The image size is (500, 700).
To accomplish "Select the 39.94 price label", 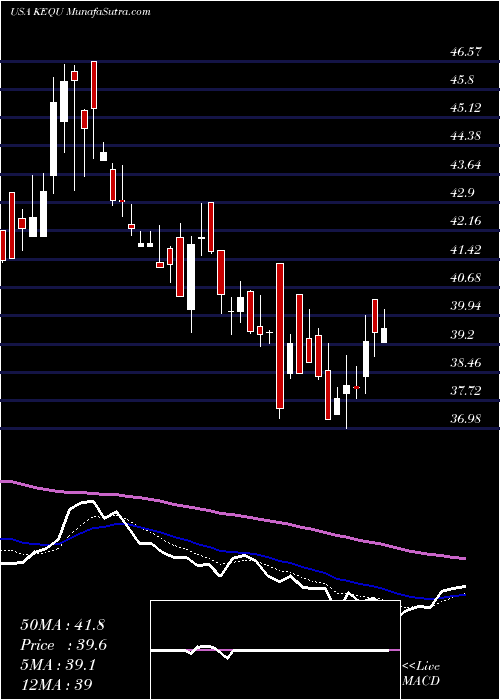I will click(x=465, y=306).
